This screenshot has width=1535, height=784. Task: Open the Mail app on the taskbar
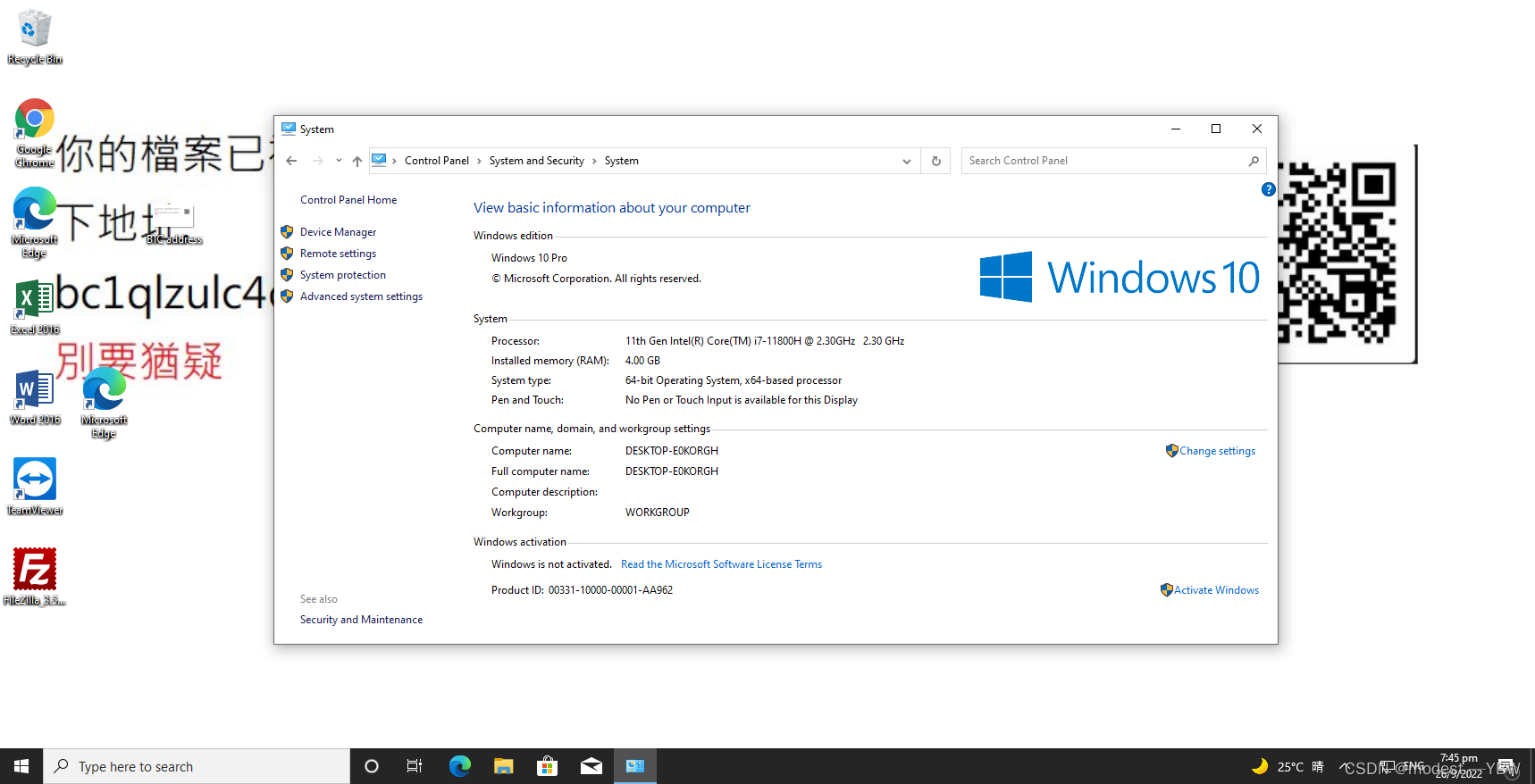pos(591,766)
